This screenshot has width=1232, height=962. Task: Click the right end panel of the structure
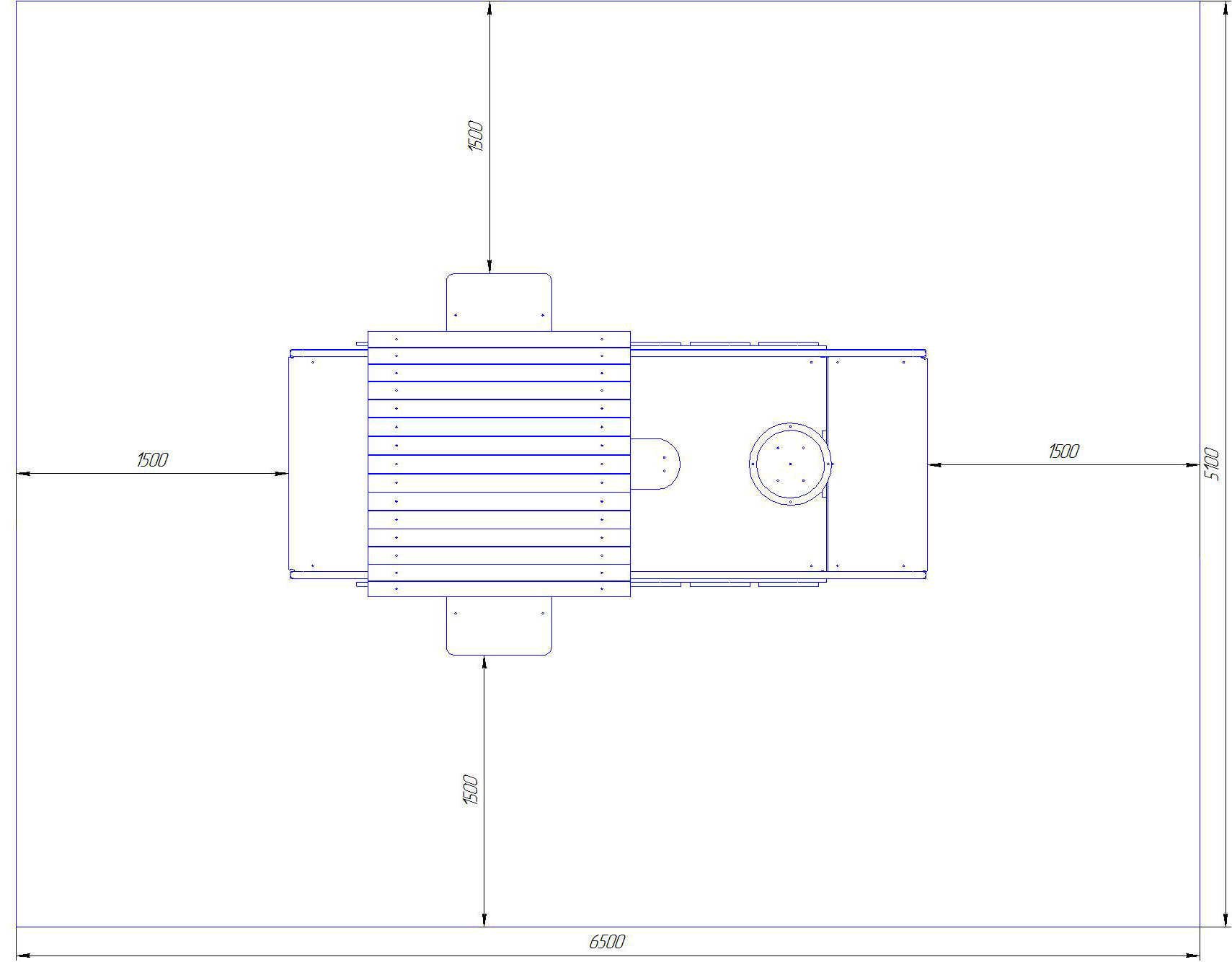pyautogui.click(x=877, y=464)
